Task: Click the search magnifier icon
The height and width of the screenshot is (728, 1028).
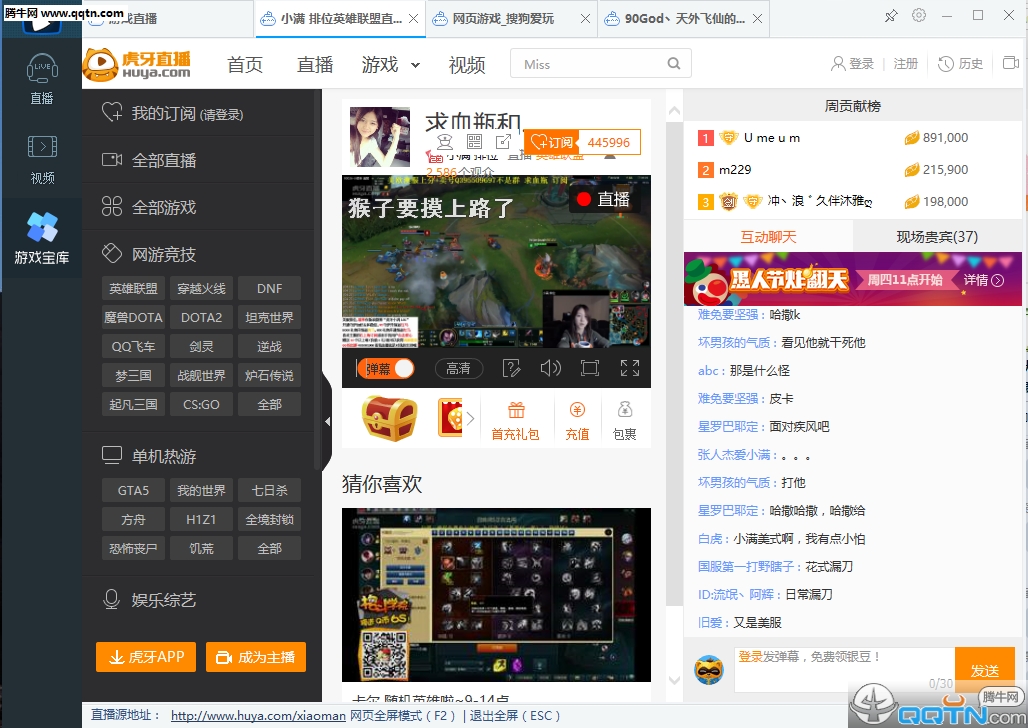Action: point(673,64)
